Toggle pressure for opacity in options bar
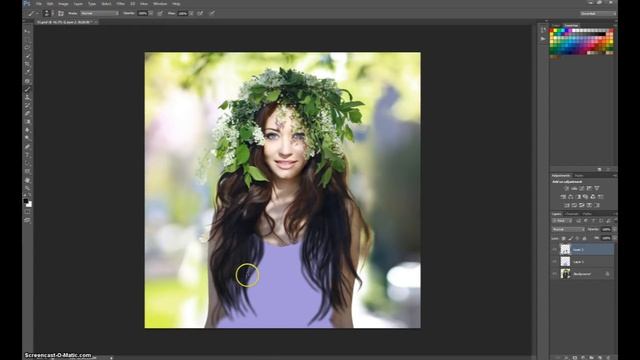 (160, 13)
